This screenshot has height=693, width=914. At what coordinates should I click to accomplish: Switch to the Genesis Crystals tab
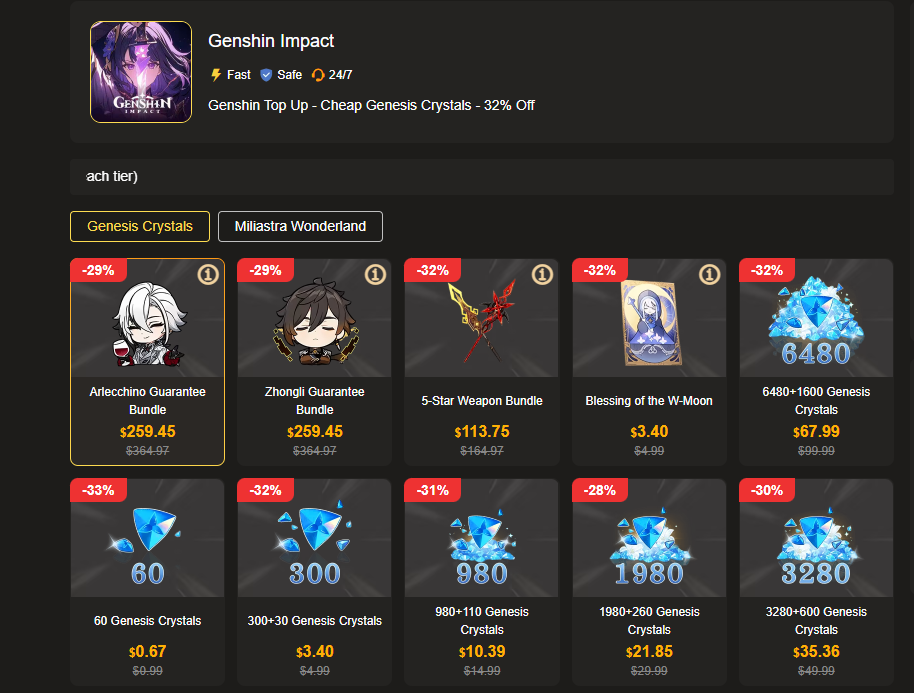coord(140,226)
